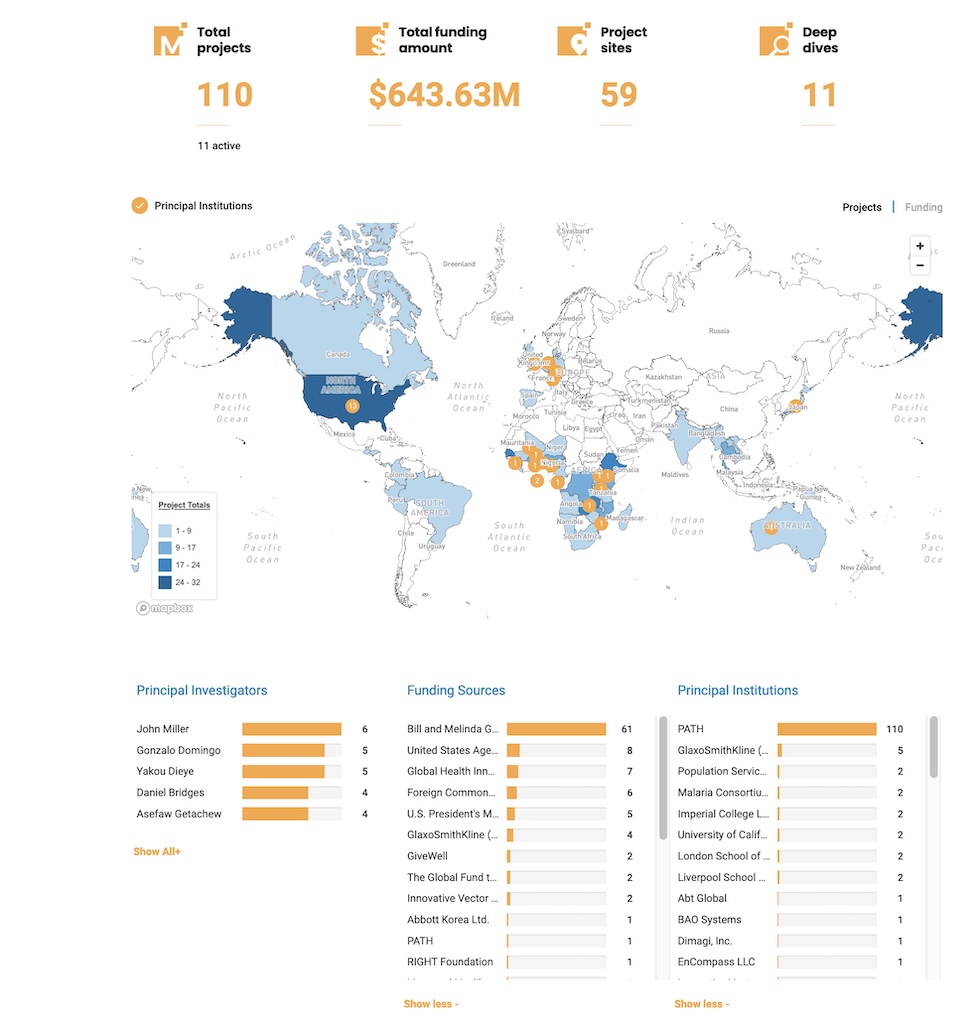This screenshot has height=1026, width=980.
Task: Toggle the Principal Institutions checkbox
Action: point(139,205)
